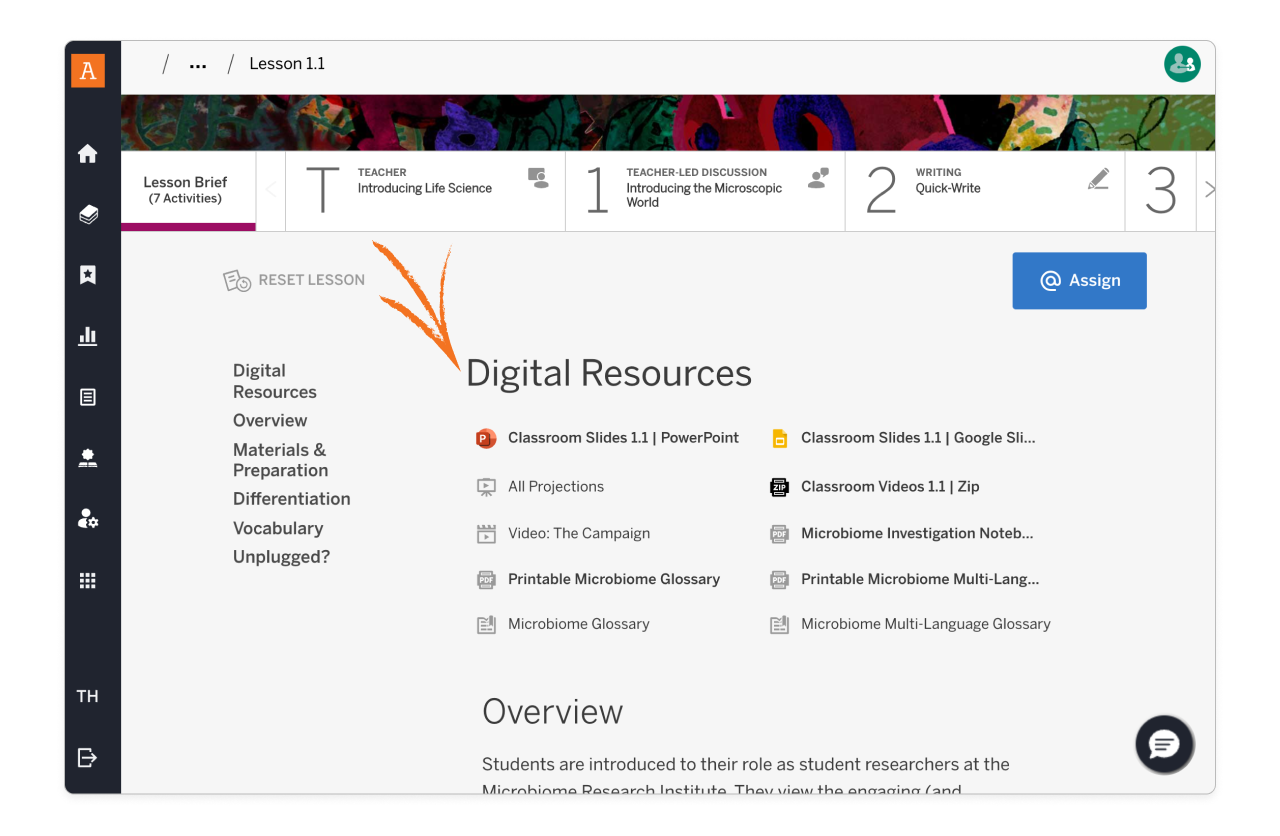
Task: Jump to the Vocabulary section link
Action: point(278,528)
